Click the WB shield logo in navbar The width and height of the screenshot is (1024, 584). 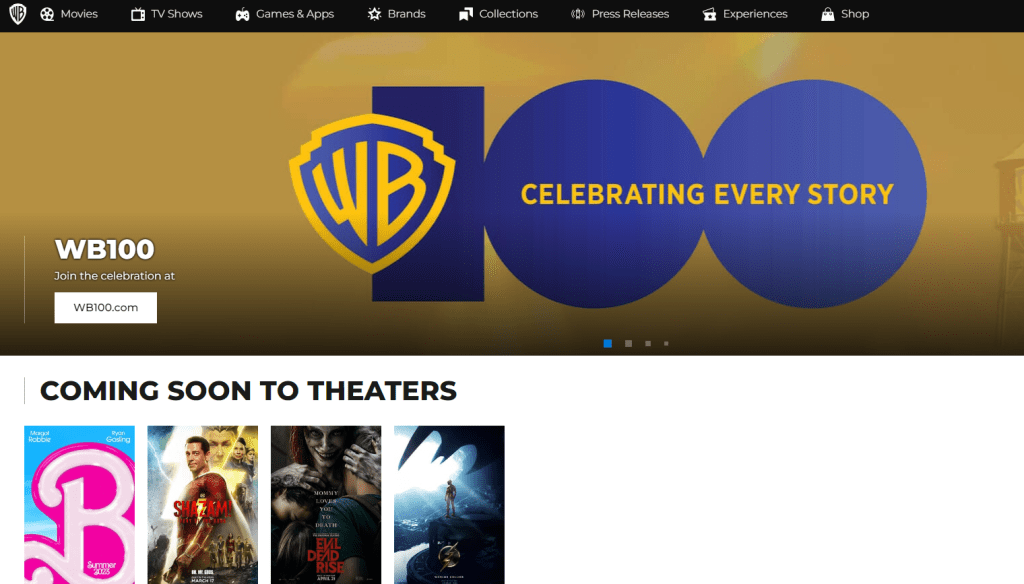(17, 14)
